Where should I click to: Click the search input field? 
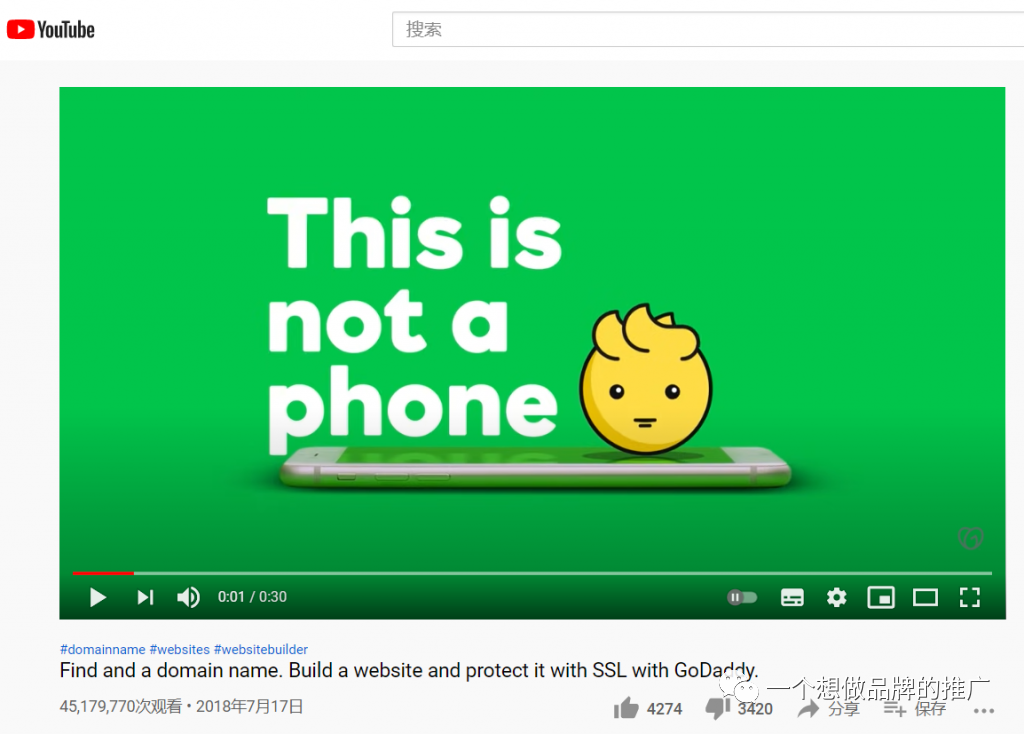tap(708, 29)
